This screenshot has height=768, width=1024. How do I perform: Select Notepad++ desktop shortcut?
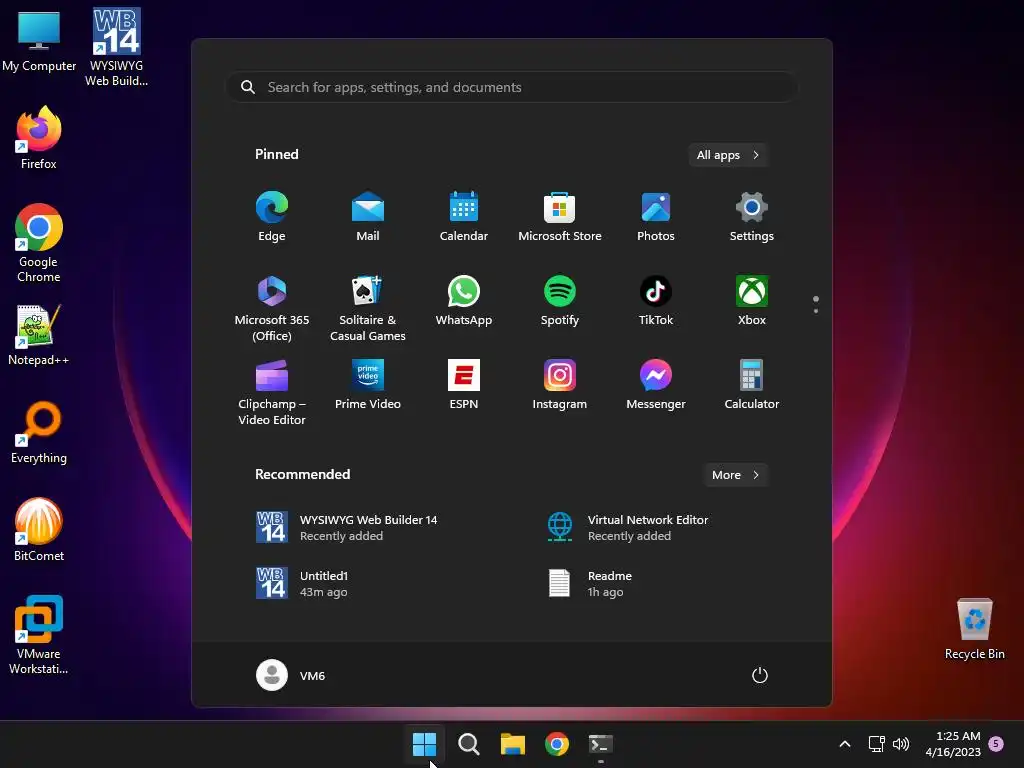pyautogui.click(x=39, y=335)
